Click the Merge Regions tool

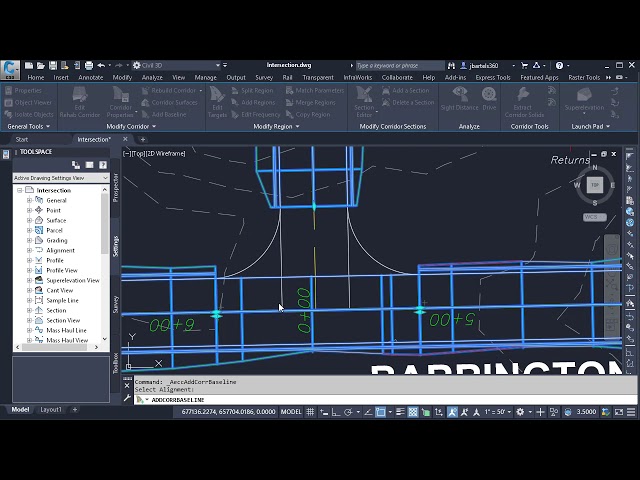(311, 102)
